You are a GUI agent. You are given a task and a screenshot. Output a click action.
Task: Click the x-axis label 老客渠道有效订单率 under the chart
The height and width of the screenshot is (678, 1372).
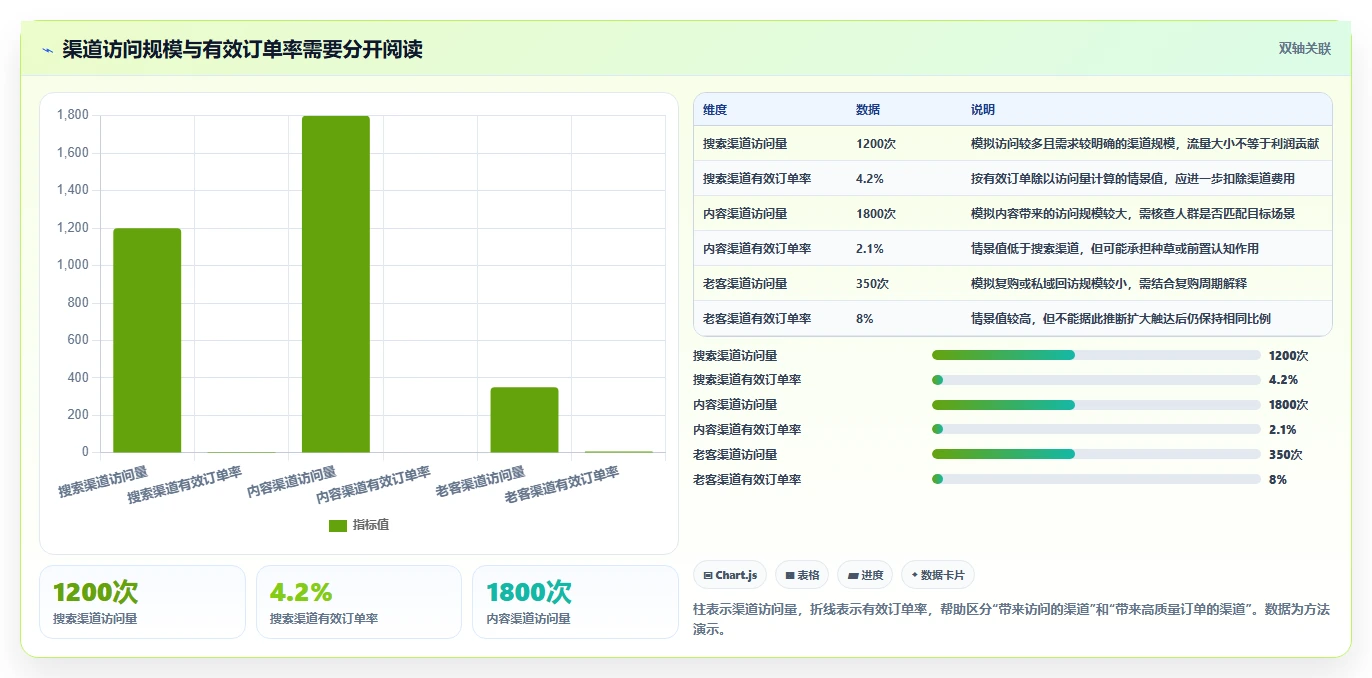[x=562, y=484]
